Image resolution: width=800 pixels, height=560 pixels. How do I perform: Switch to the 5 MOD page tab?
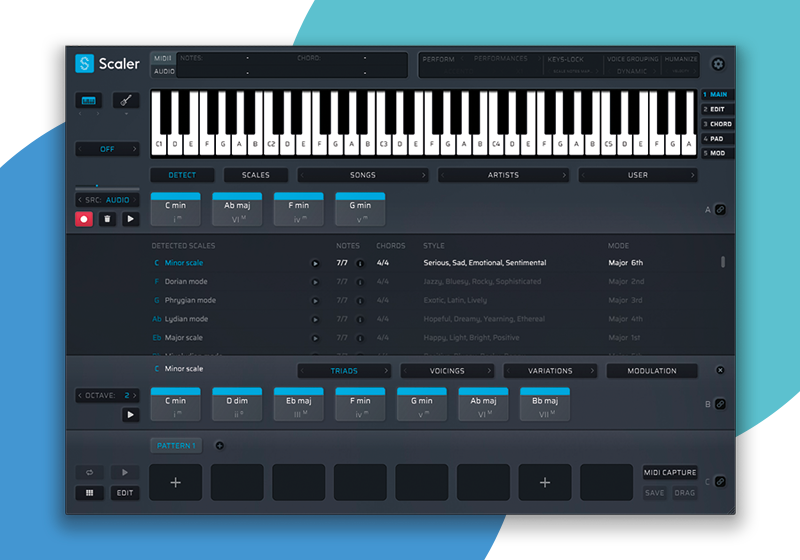[716, 153]
